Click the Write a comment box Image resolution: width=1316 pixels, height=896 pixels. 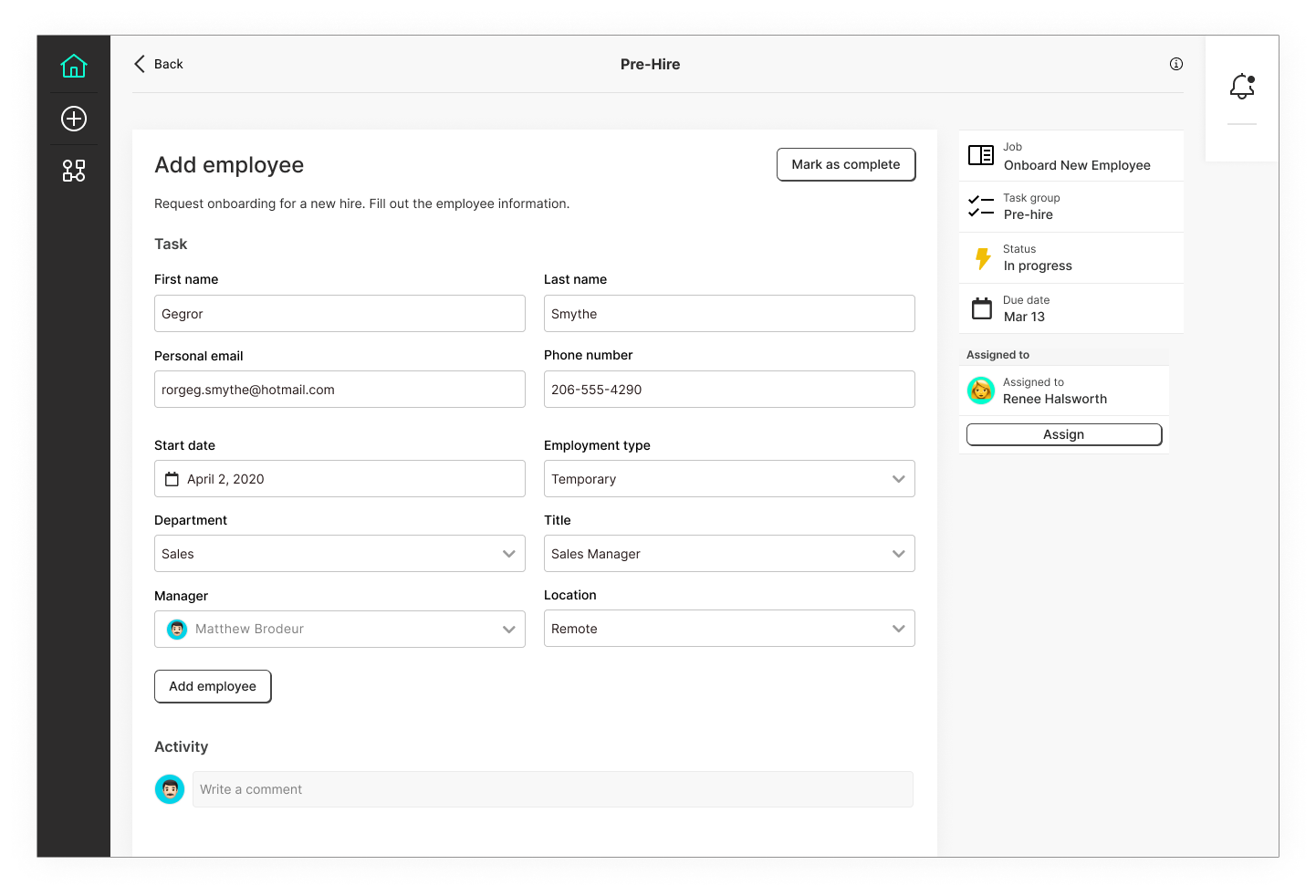553,789
